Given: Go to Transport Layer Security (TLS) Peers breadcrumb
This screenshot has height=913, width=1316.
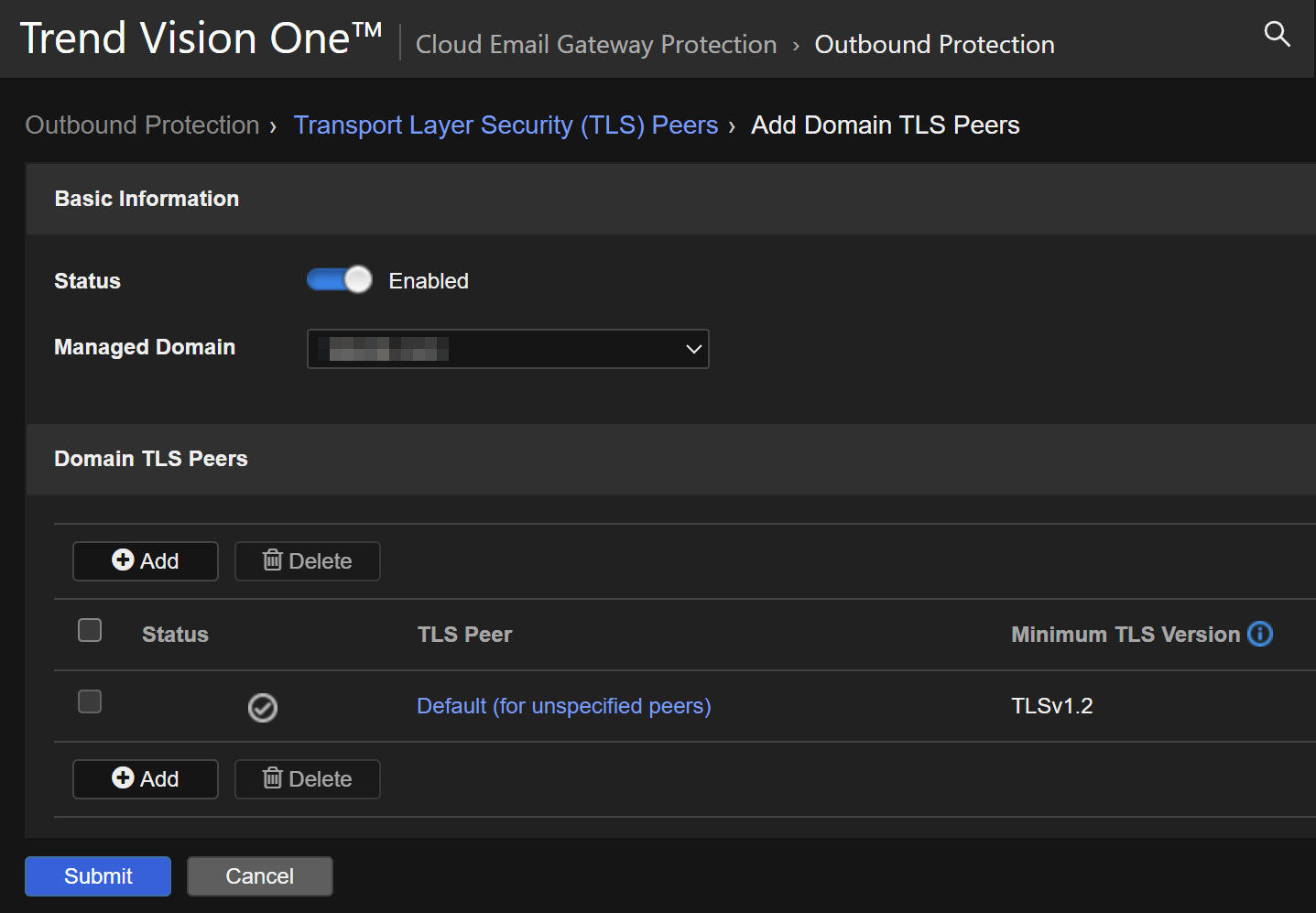Looking at the screenshot, I should pyautogui.click(x=506, y=125).
